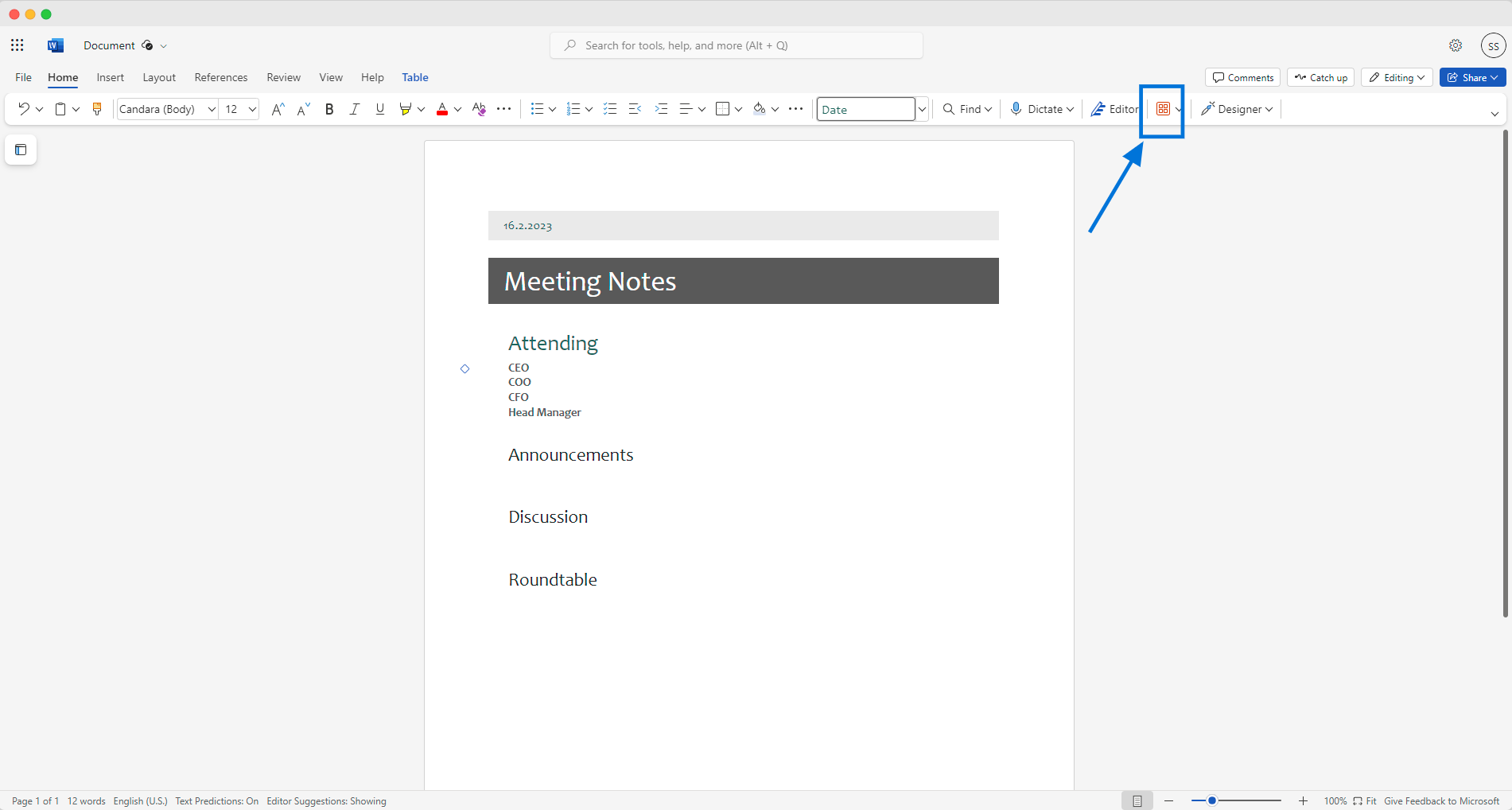The image size is (1512, 810).
Task: Expand the Date styles dropdown arrow
Action: 922,109
